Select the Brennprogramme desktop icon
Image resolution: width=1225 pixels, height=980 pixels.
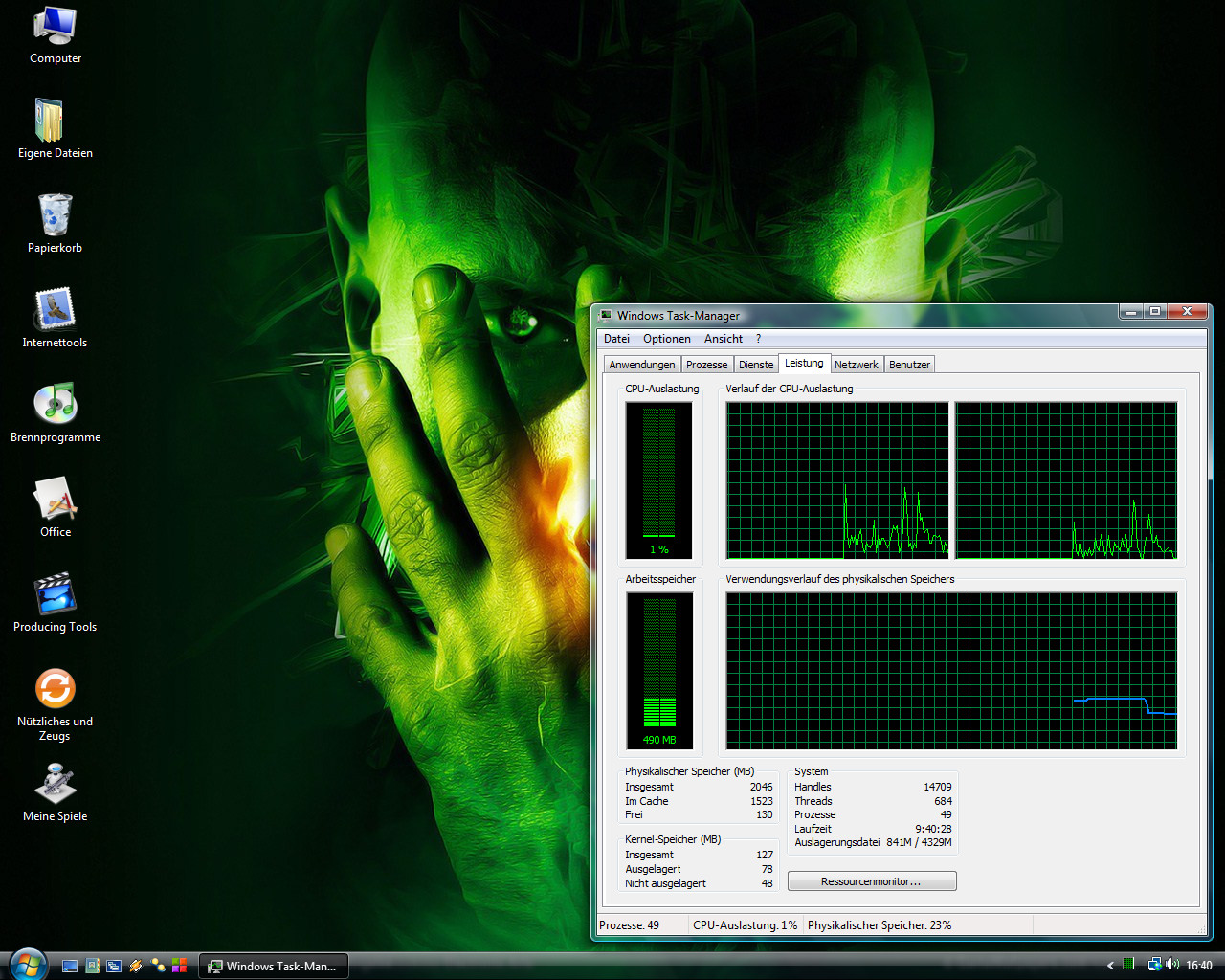point(56,413)
